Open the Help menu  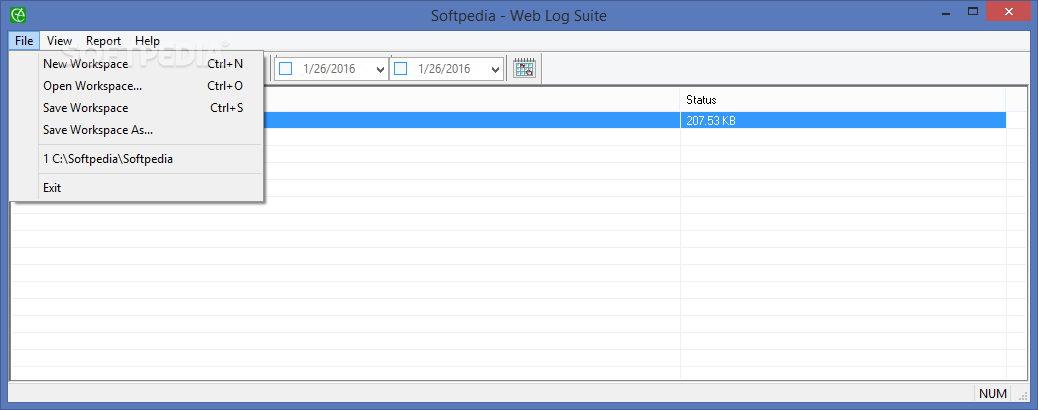coord(148,40)
